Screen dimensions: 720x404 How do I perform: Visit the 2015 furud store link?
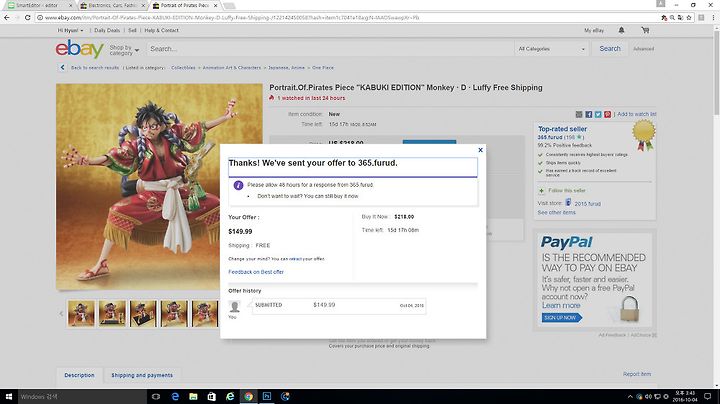coord(587,203)
